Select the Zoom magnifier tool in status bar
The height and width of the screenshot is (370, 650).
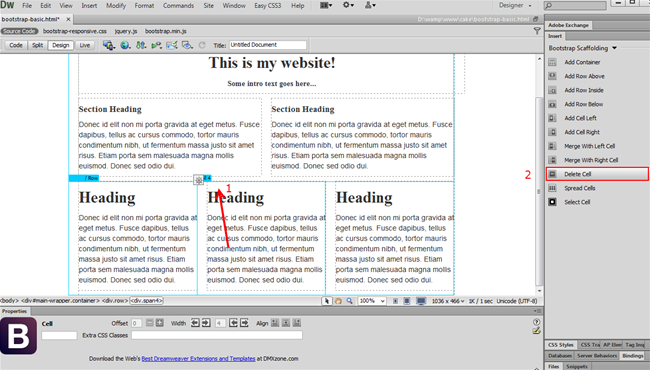349,301
